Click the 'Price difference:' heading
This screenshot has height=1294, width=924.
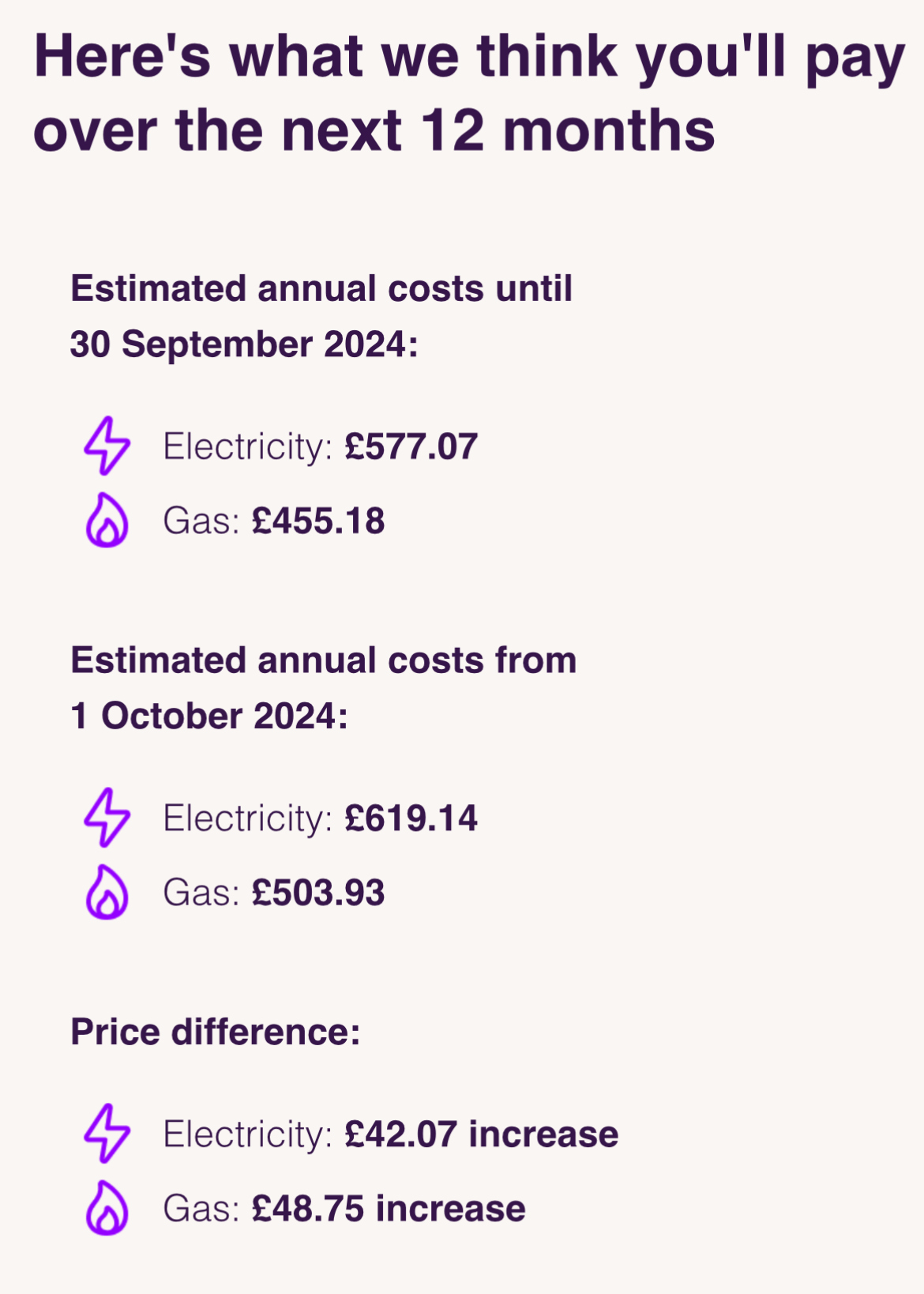click(216, 1032)
